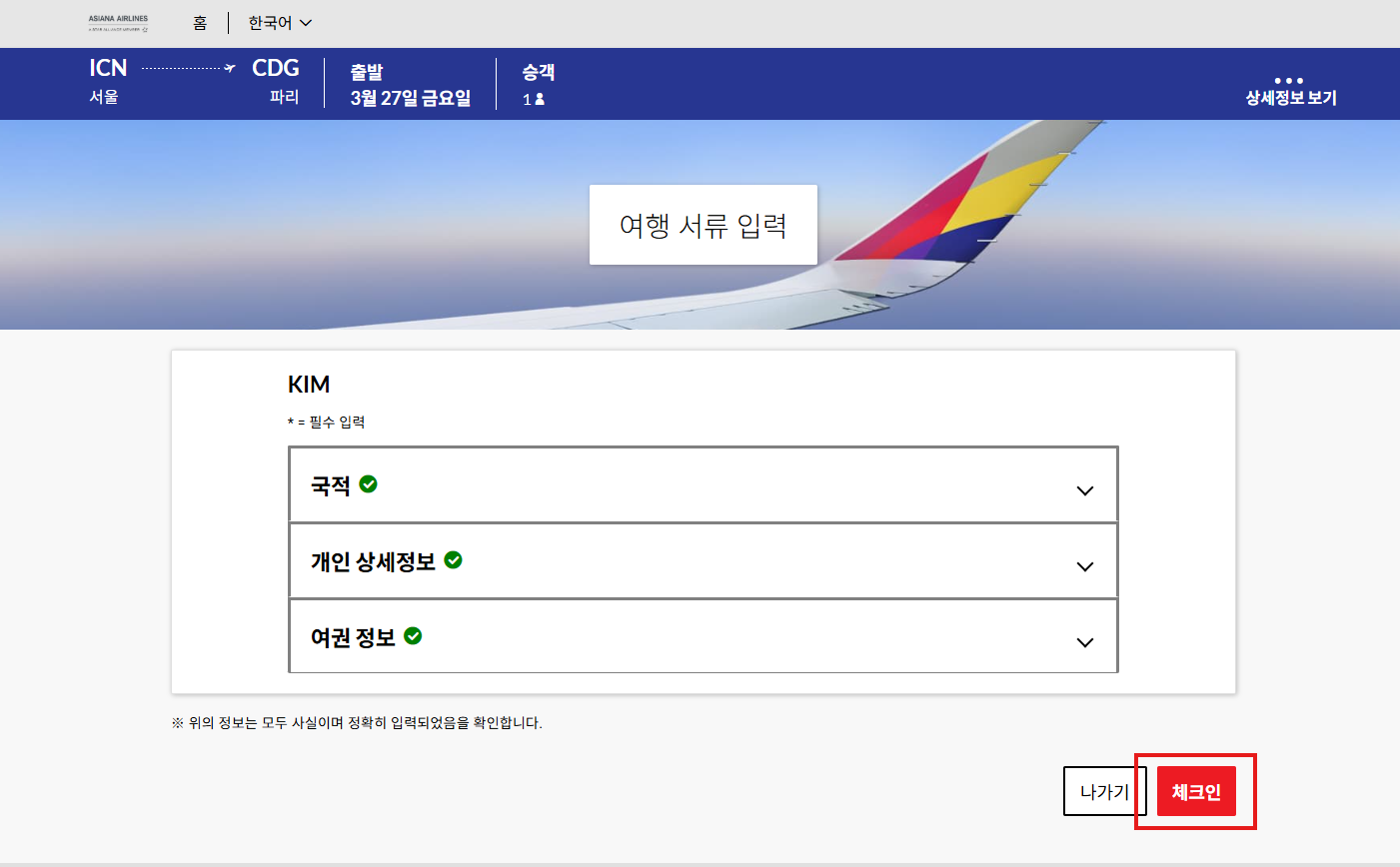Click the green check beside 국적
1400x867 pixels.
point(368,484)
